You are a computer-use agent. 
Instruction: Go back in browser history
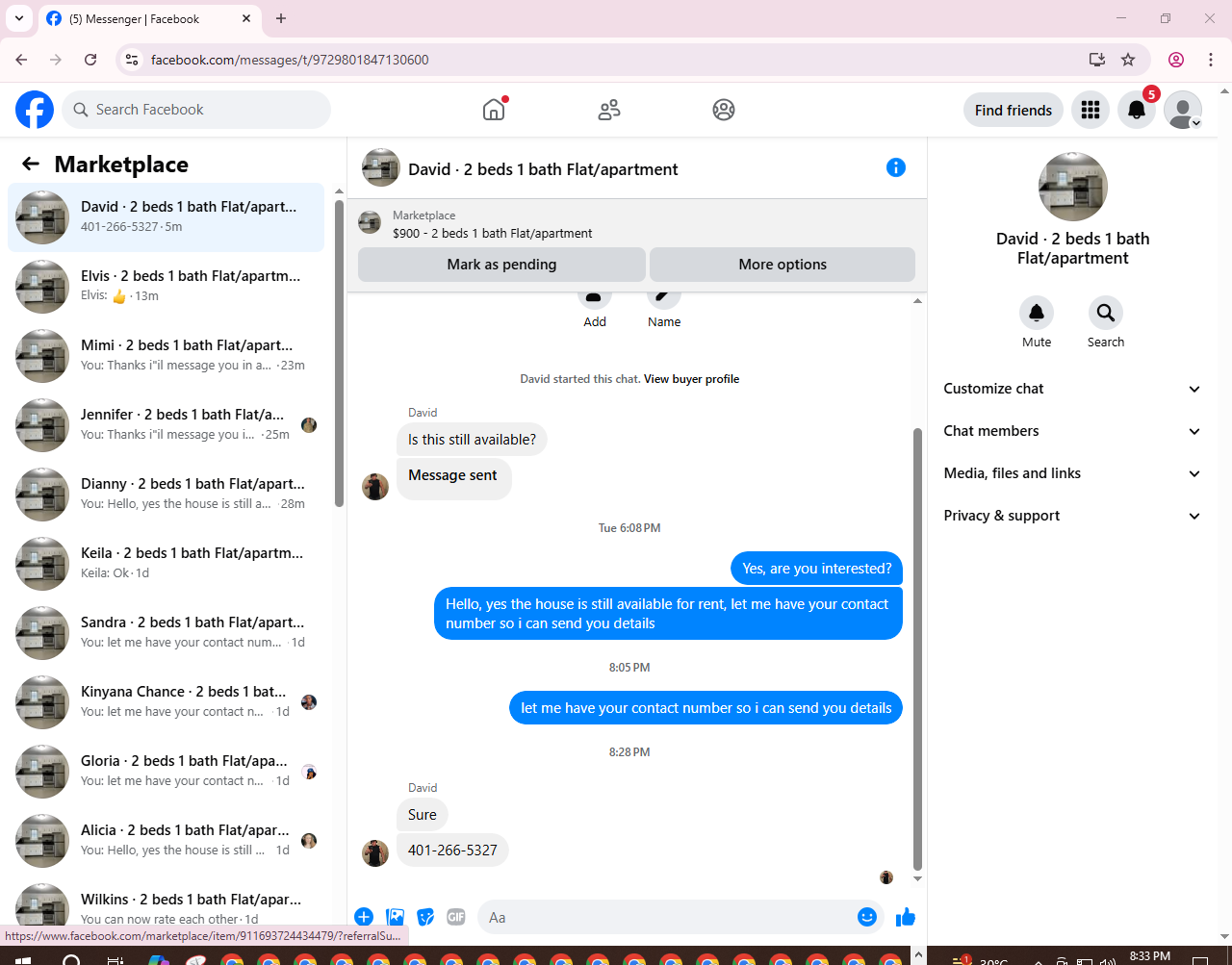click(21, 60)
